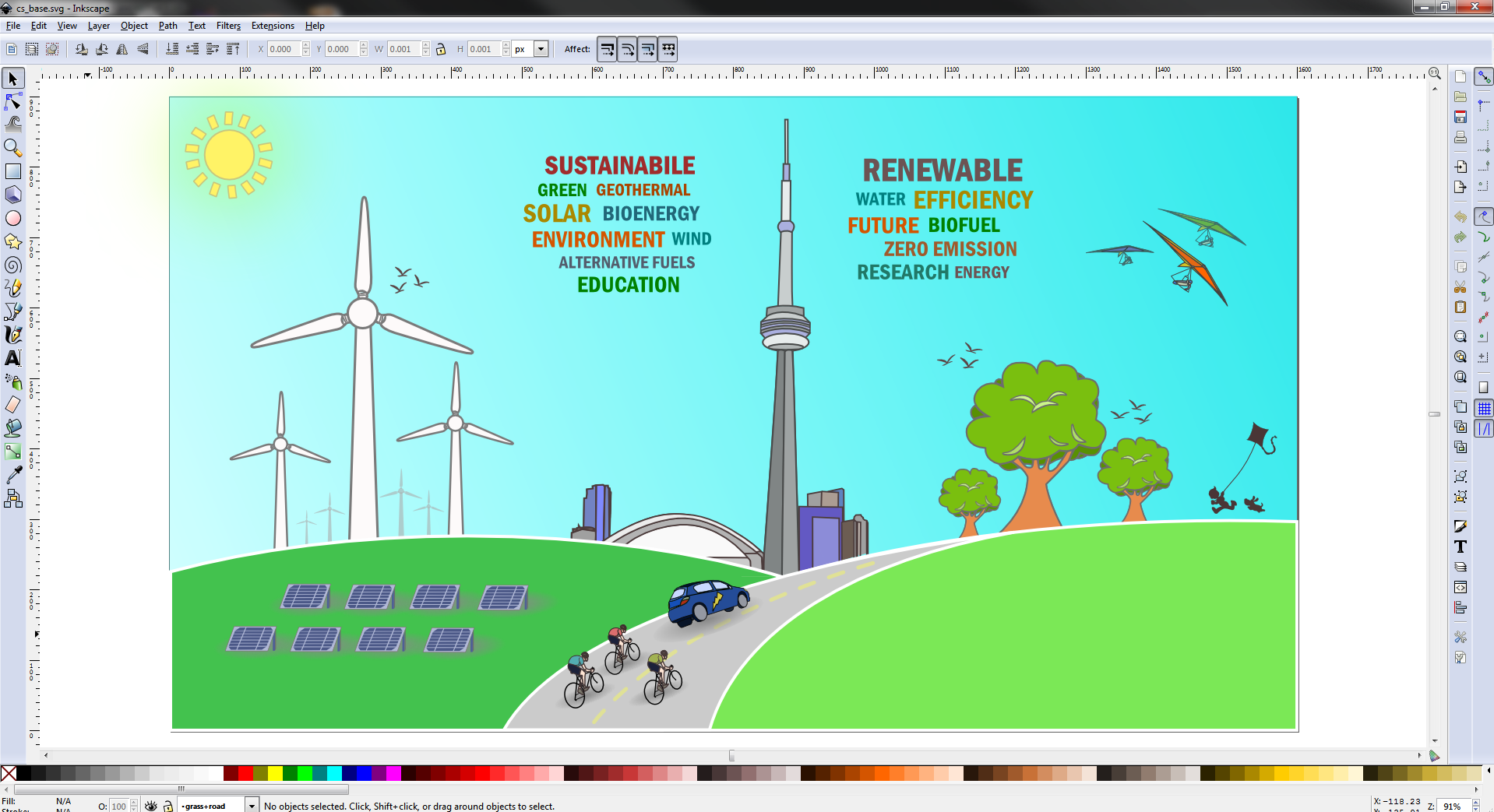This screenshot has height=812, width=1494.
Task: Toggle Affect: move patterns
Action: [668, 49]
